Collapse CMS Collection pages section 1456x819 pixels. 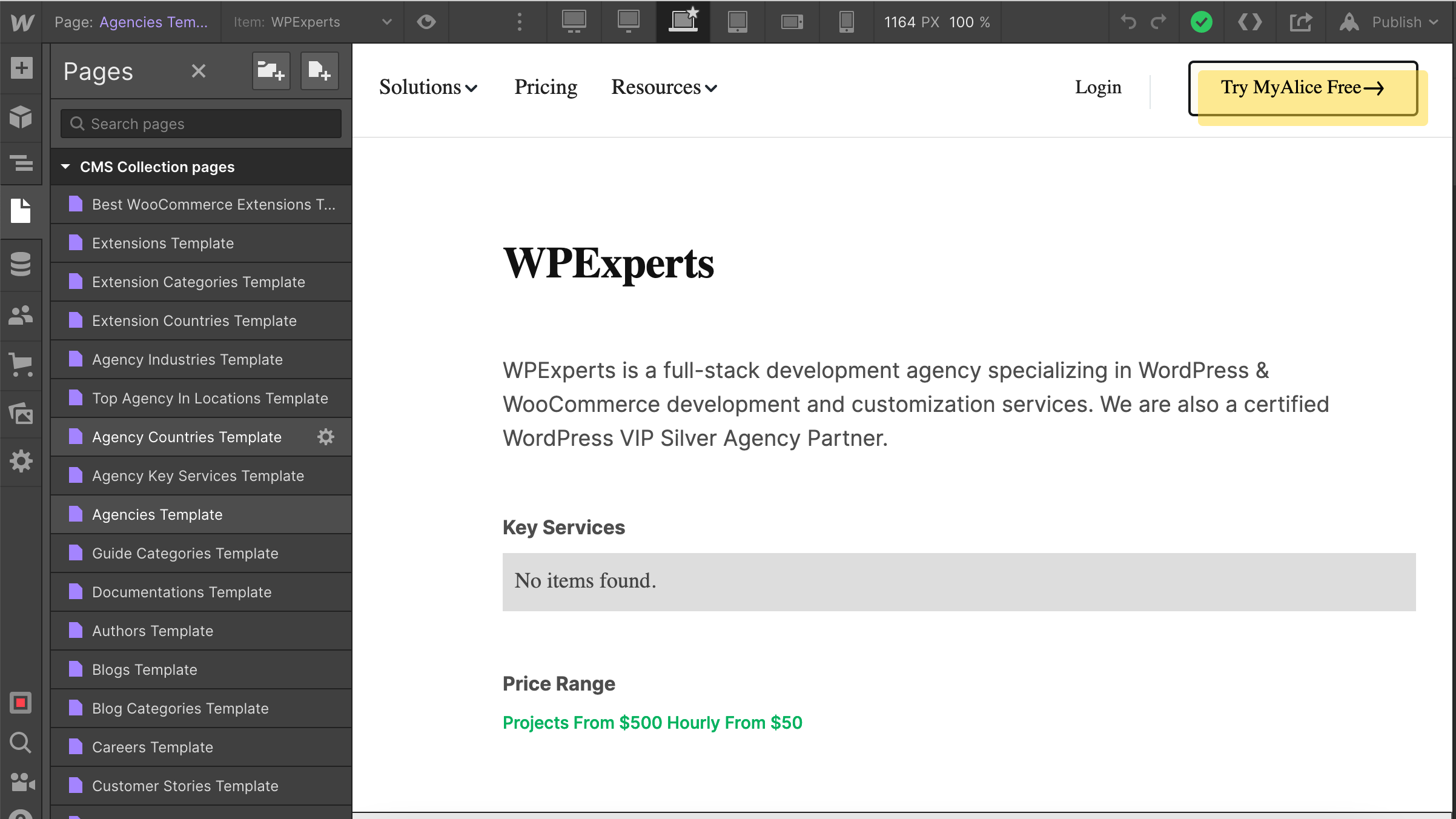tap(65, 167)
